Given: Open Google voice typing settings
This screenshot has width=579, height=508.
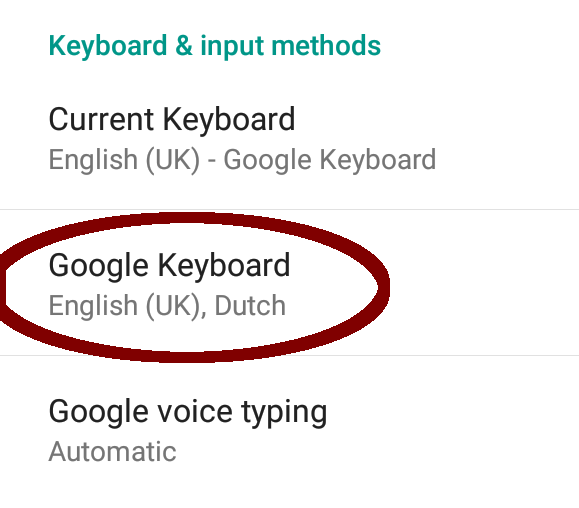Looking at the screenshot, I should [x=290, y=431].
